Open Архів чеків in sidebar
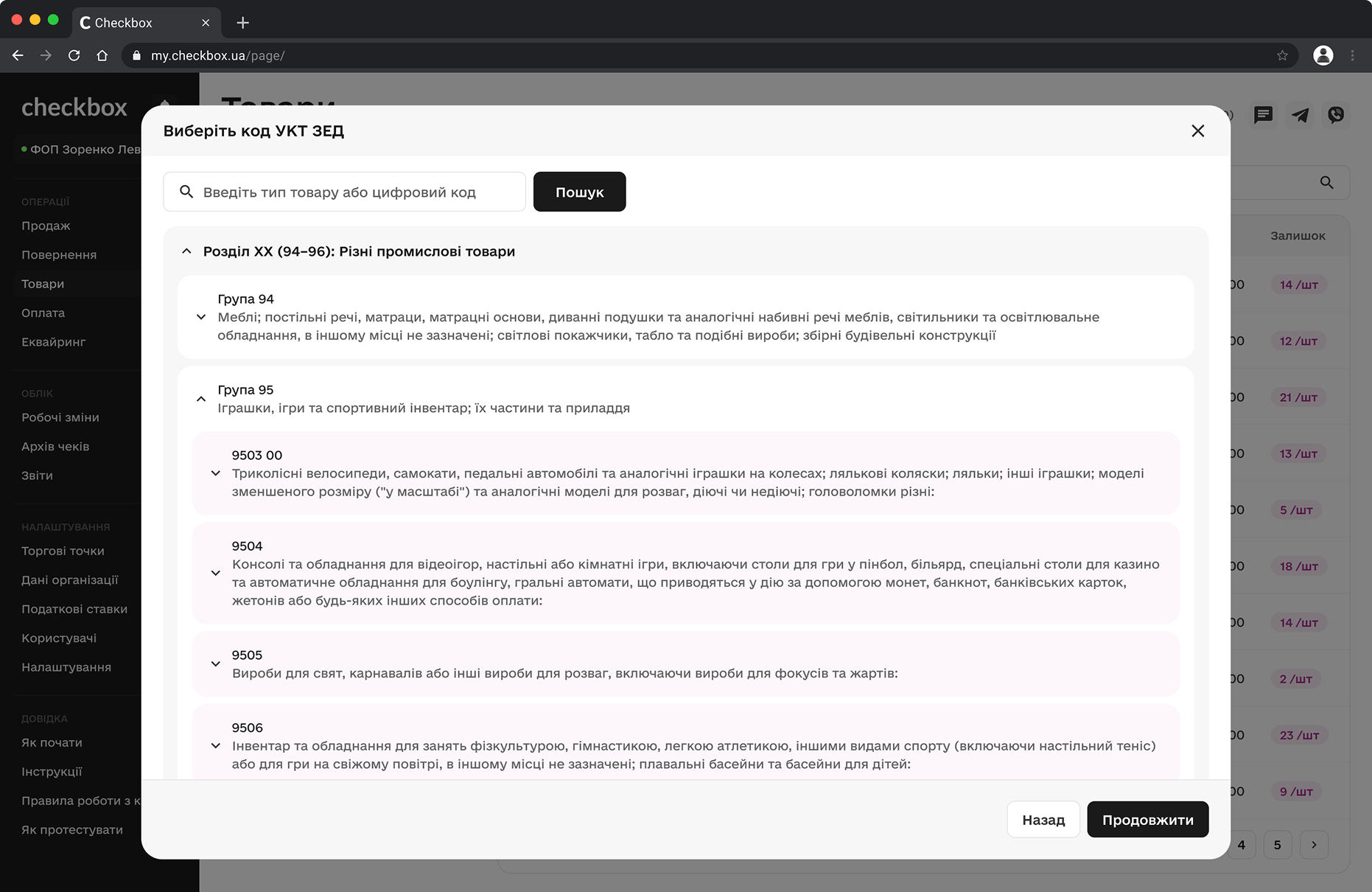The width and height of the screenshot is (1372, 892). pyautogui.click(x=55, y=447)
